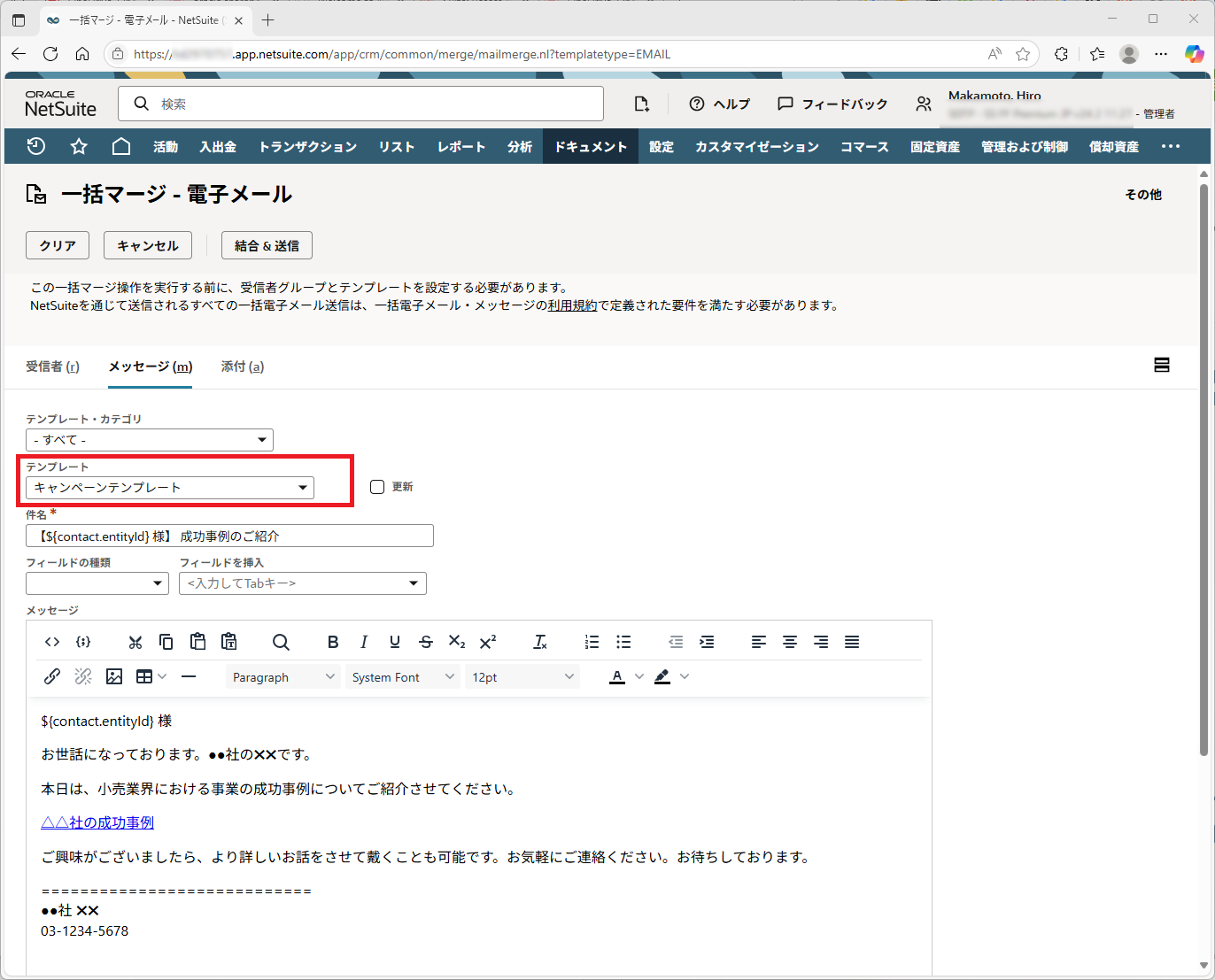
Task: Open Find and replace magnifier icon
Action: (x=281, y=642)
